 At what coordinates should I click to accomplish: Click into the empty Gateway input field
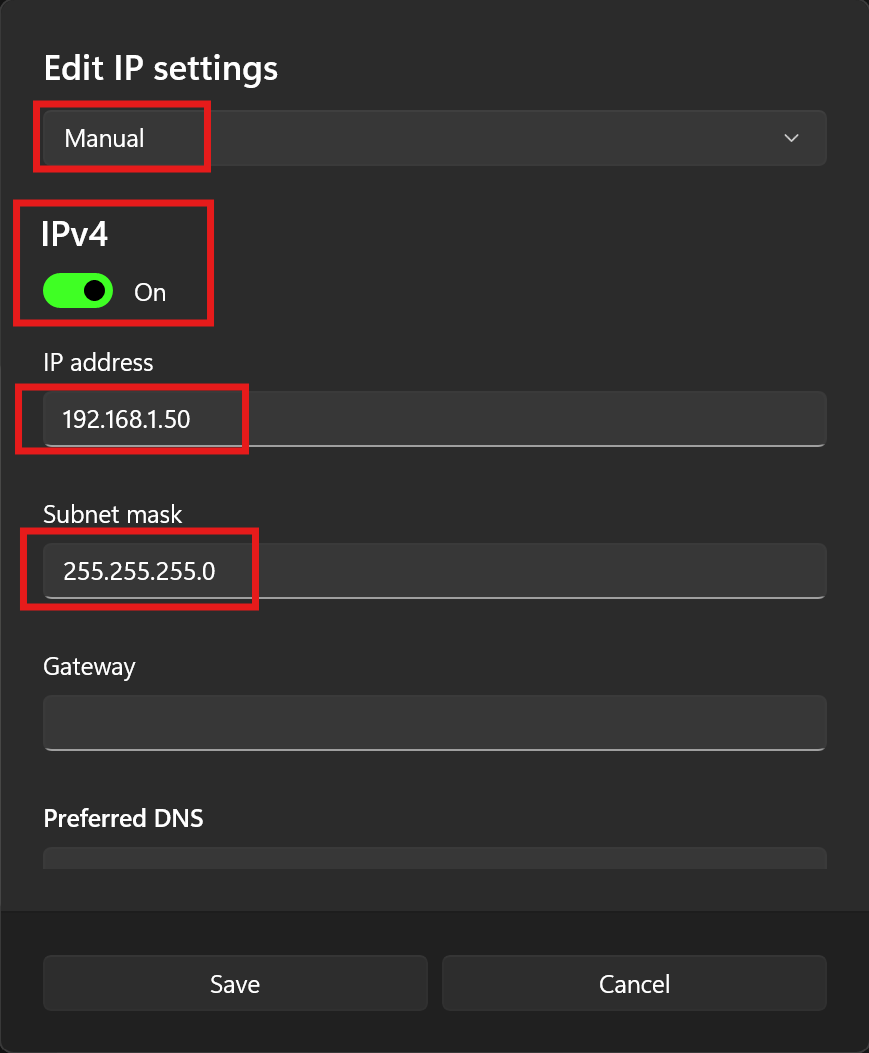(434, 723)
